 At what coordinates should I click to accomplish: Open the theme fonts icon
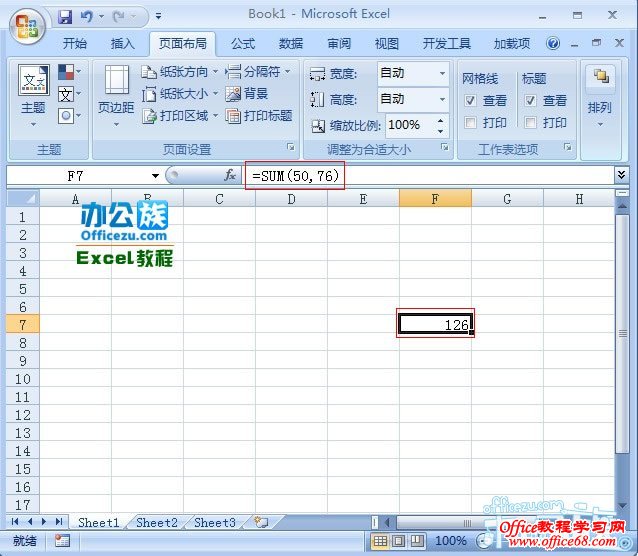point(69,94)
